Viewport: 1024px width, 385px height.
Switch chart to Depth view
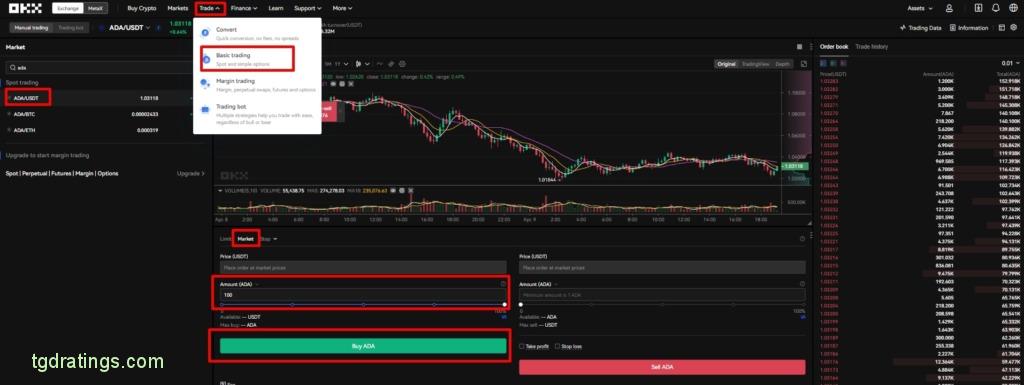pos(782,64)
